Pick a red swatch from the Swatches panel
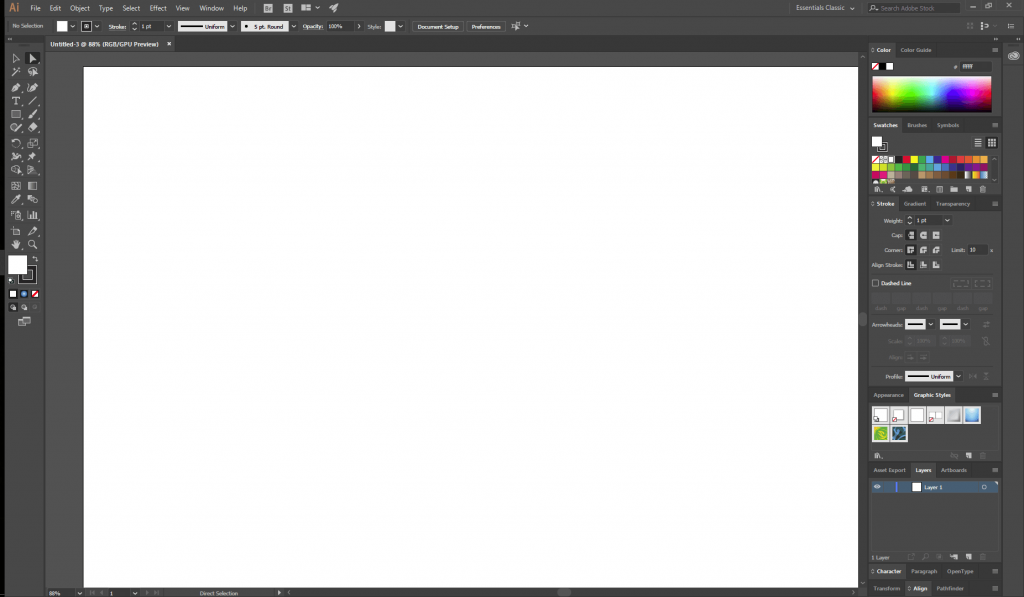The height and width of the screenshot is (597, 1024). coord(907,159)
